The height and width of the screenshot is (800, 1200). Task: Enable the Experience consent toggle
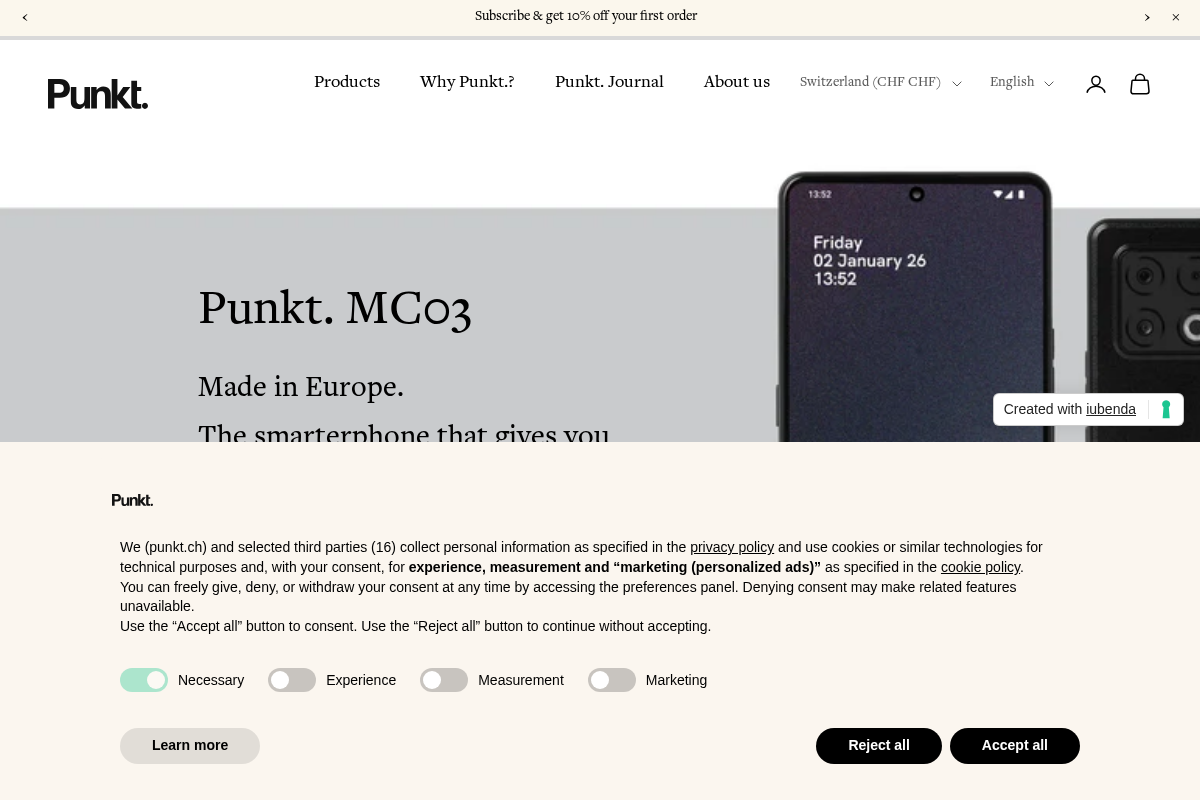coord(291,680)
